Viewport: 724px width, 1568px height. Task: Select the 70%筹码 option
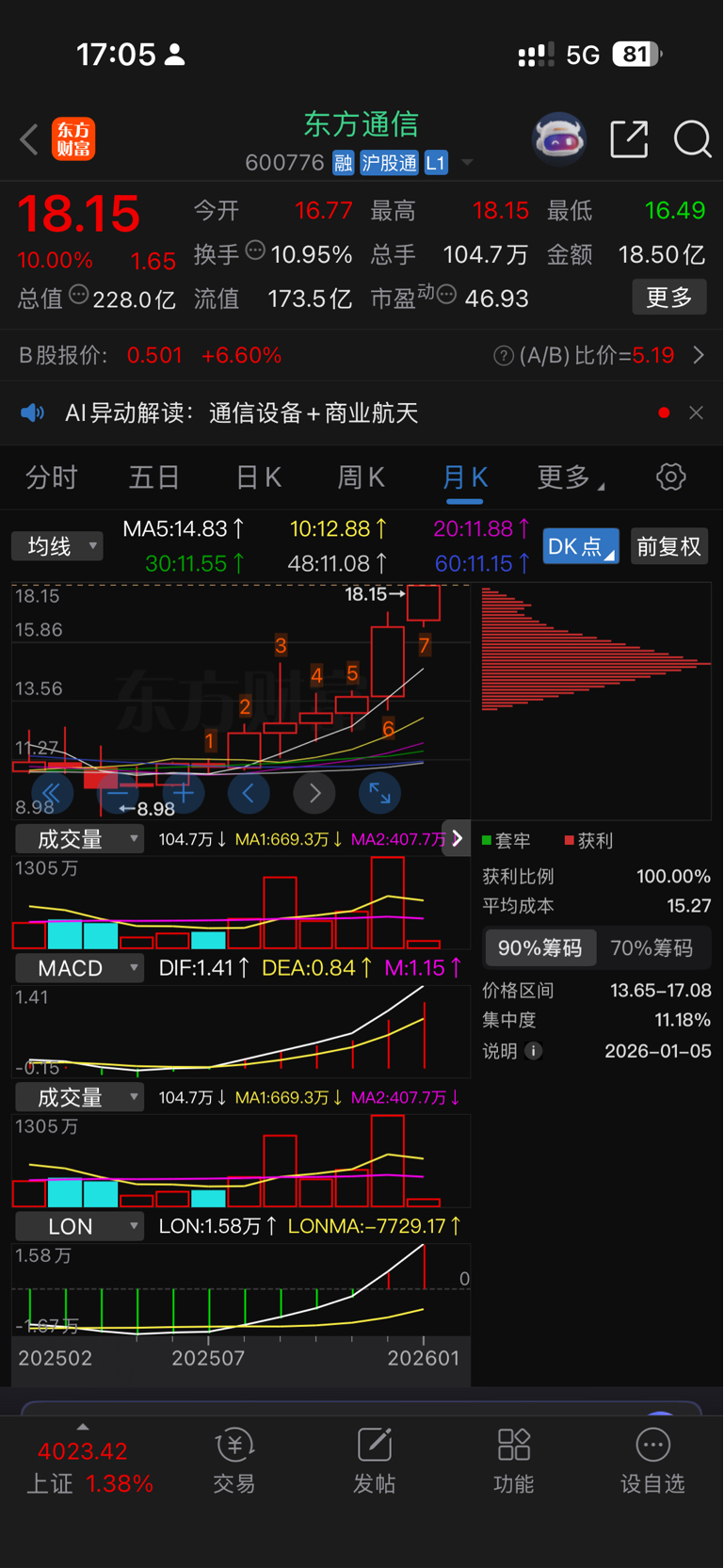tap(652, 947)
